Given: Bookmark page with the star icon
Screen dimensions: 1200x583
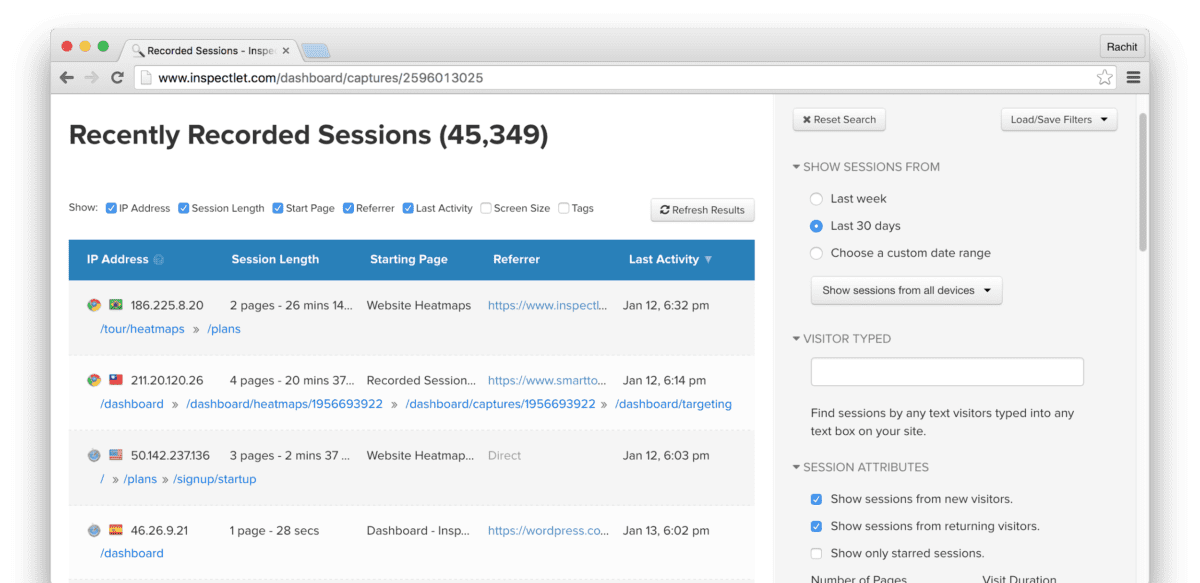Looking at the screenshot, I should (x=1104, y=77).
